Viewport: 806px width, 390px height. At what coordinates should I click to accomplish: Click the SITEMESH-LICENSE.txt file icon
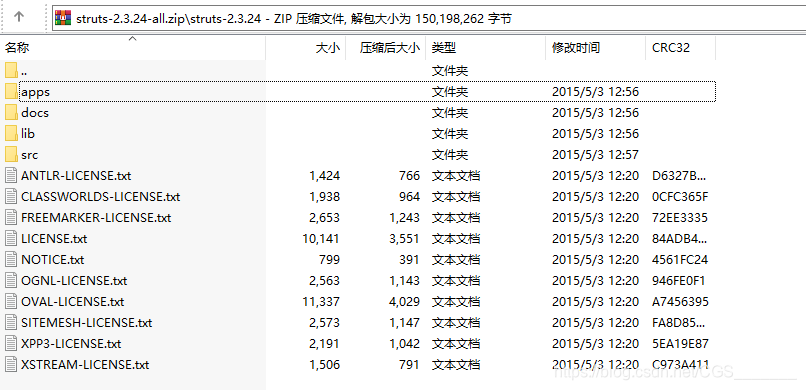coord(11,323)
